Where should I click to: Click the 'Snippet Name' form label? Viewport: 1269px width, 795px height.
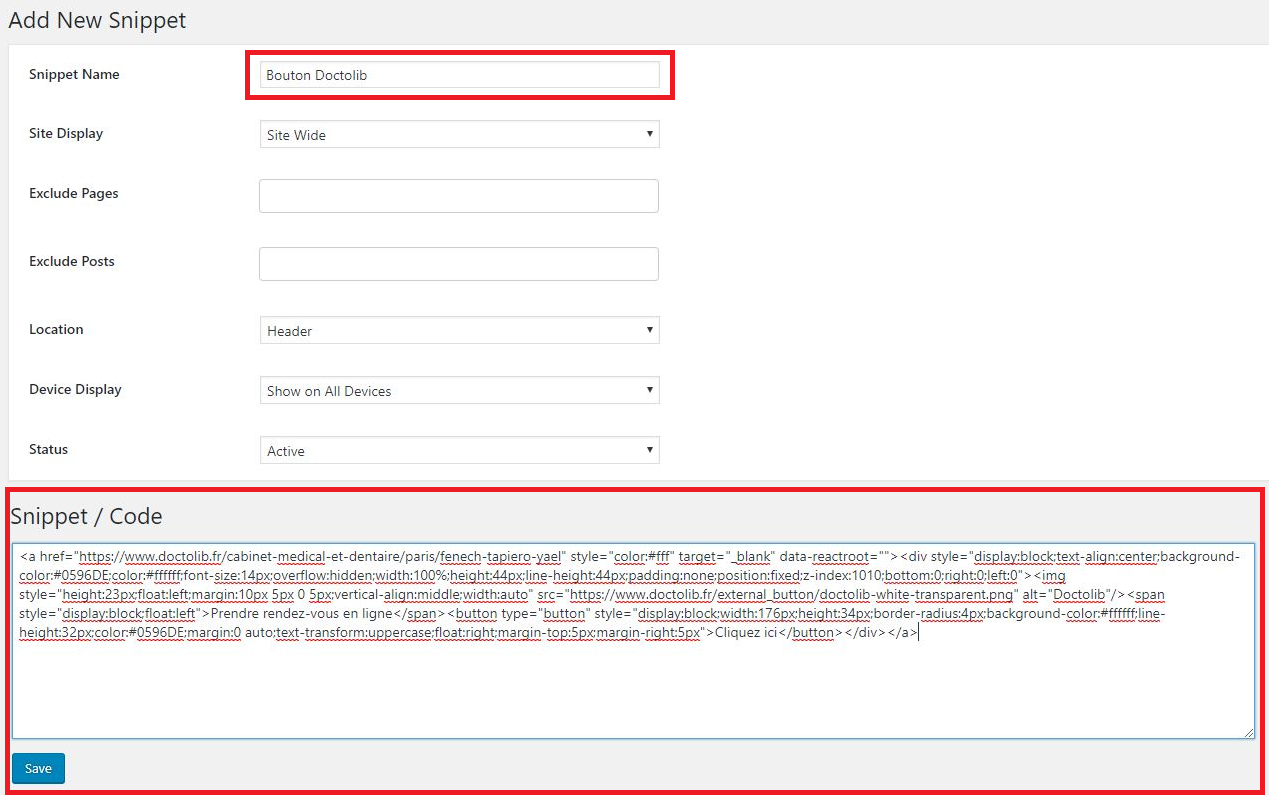(74, 75)
